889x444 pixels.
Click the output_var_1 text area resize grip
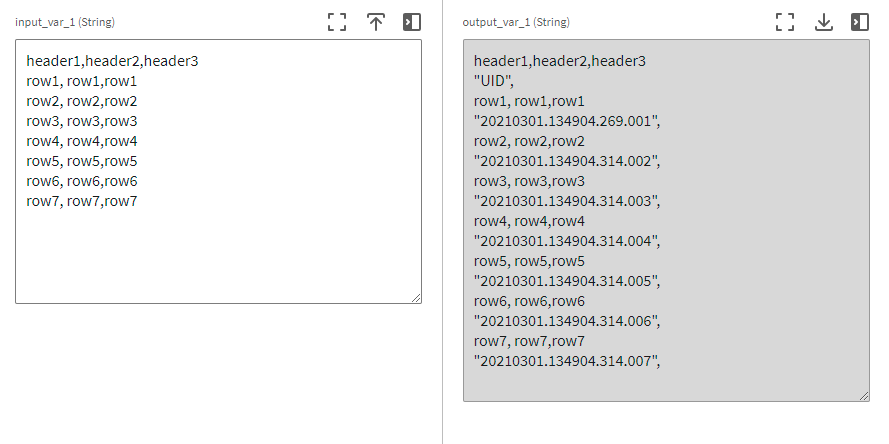coord(864,396)
